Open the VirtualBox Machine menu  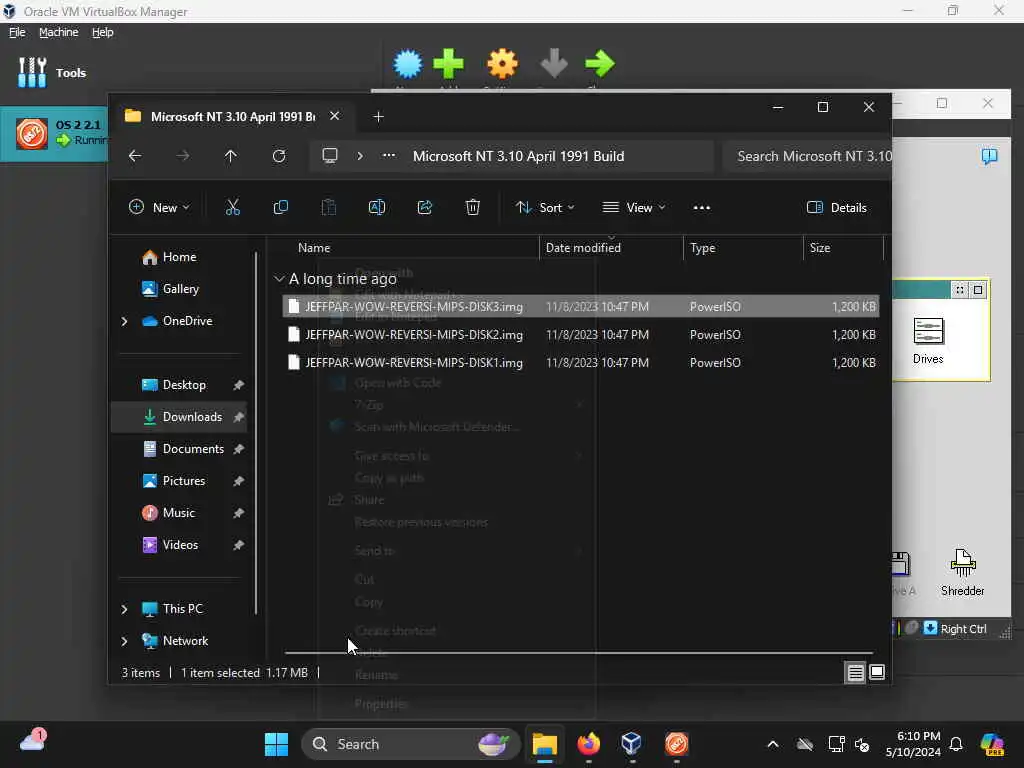tap(58, 32)
